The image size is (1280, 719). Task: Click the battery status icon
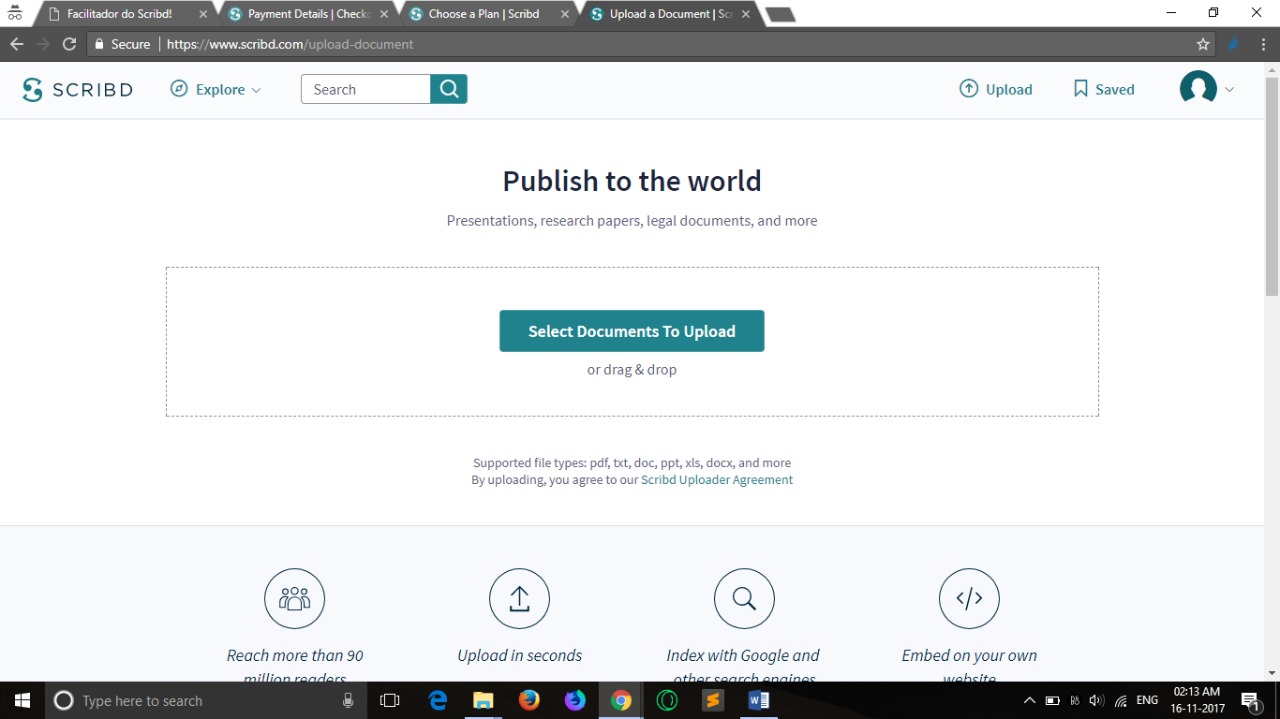(x=1052, y=701)
